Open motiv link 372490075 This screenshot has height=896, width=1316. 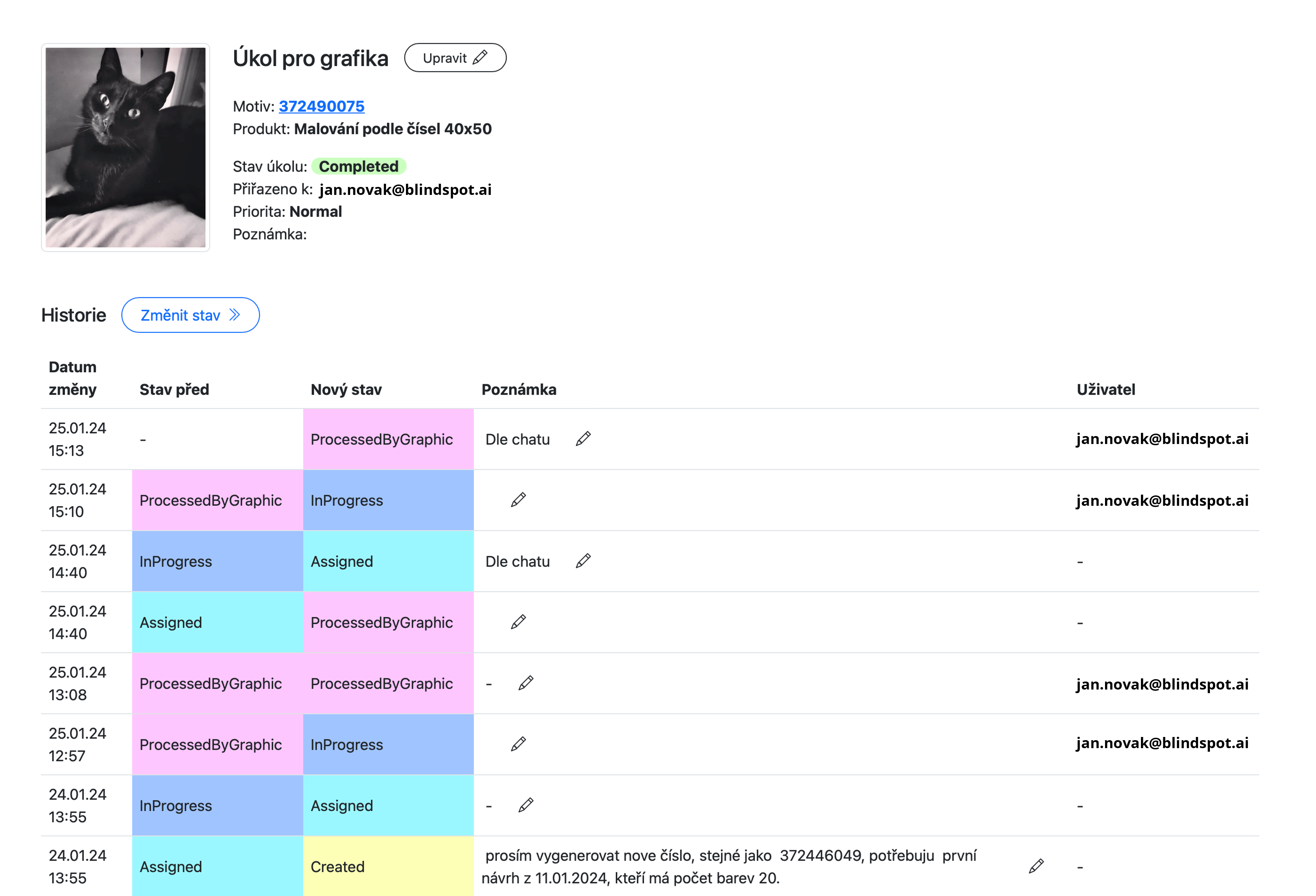321,106
